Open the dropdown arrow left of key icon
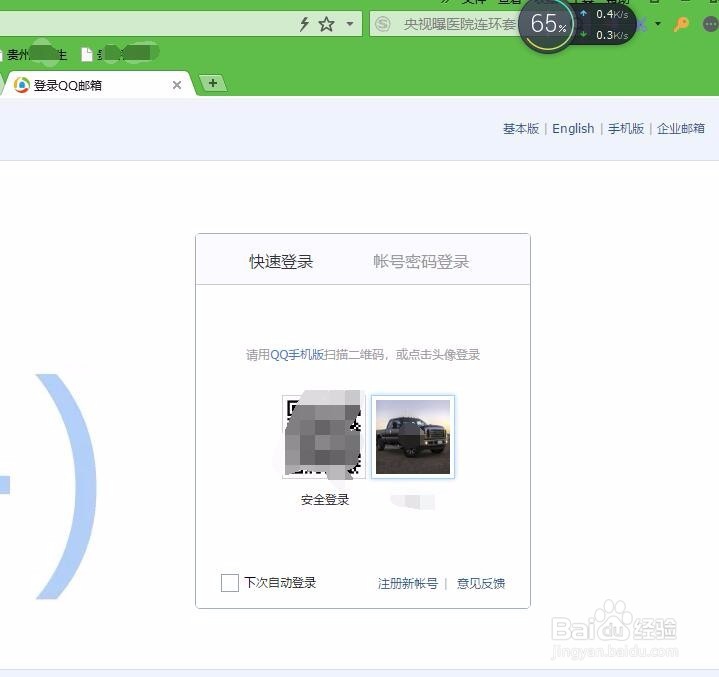 click(658, 24)
